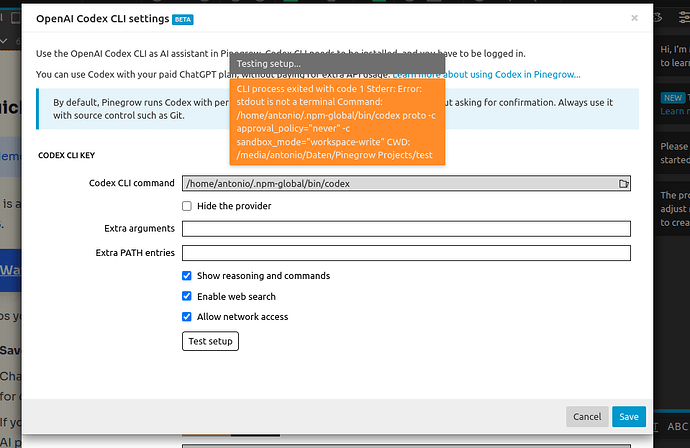The image size is (690, 448).
Task: Close the OpenAI Codex CLI settings dialog
Action: coord(634,18)
